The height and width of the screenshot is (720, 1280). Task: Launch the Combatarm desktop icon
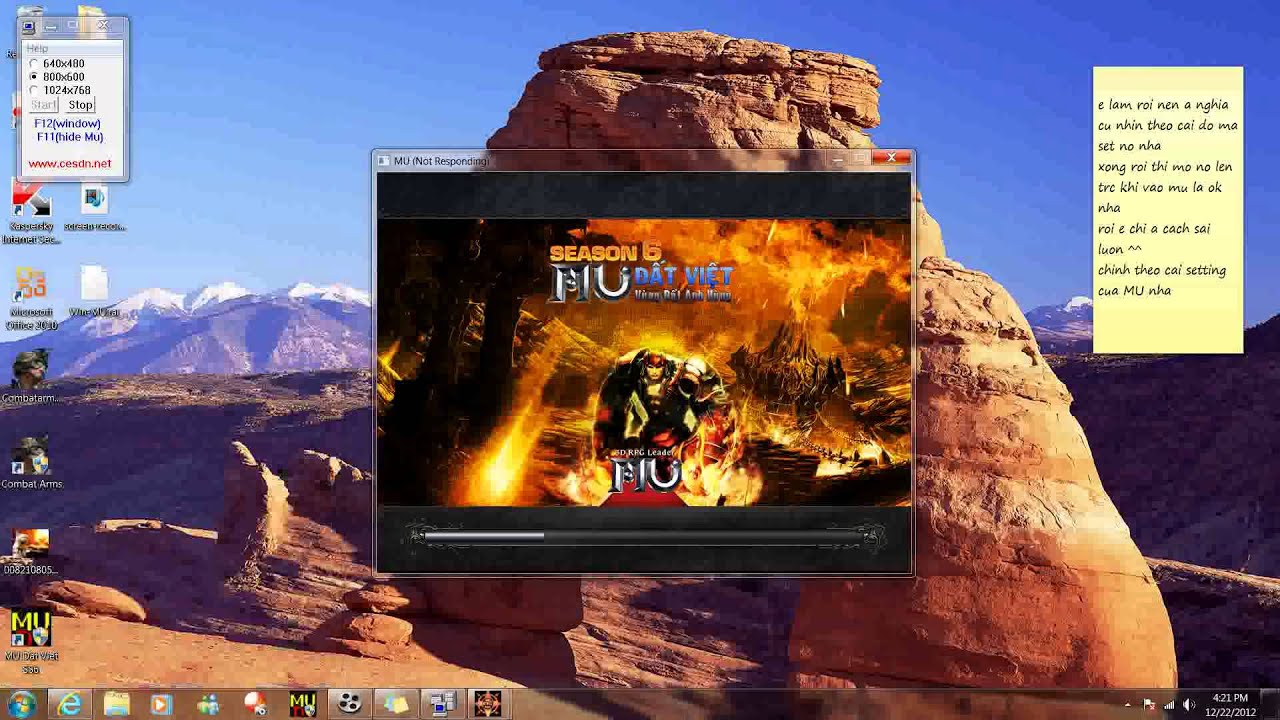tap(31, 378)
